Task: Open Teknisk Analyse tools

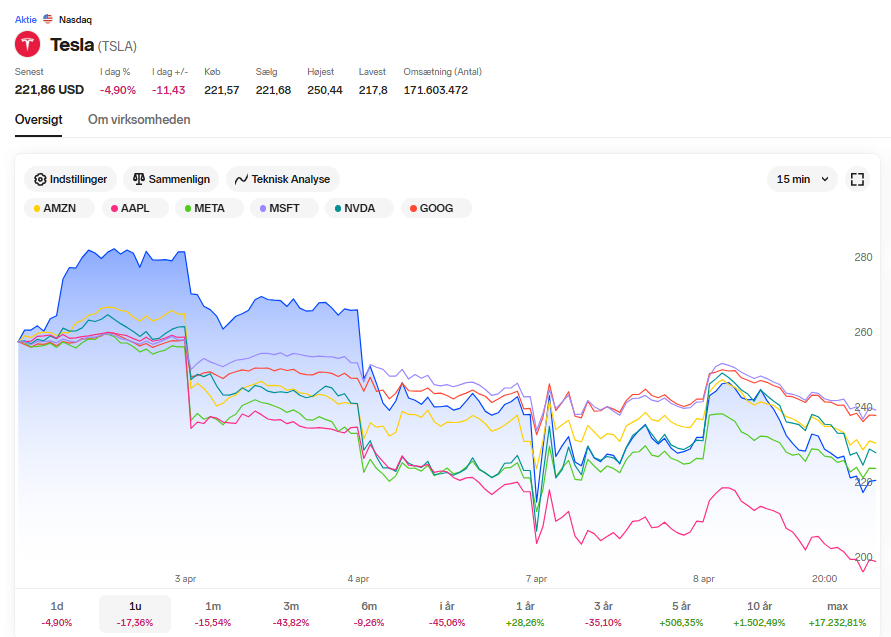Action: [x=282, y=179]
